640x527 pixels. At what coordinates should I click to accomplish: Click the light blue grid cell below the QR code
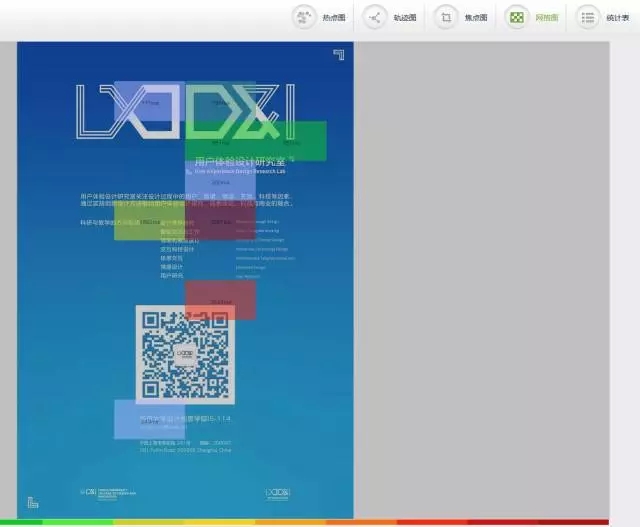coord(149,420)
